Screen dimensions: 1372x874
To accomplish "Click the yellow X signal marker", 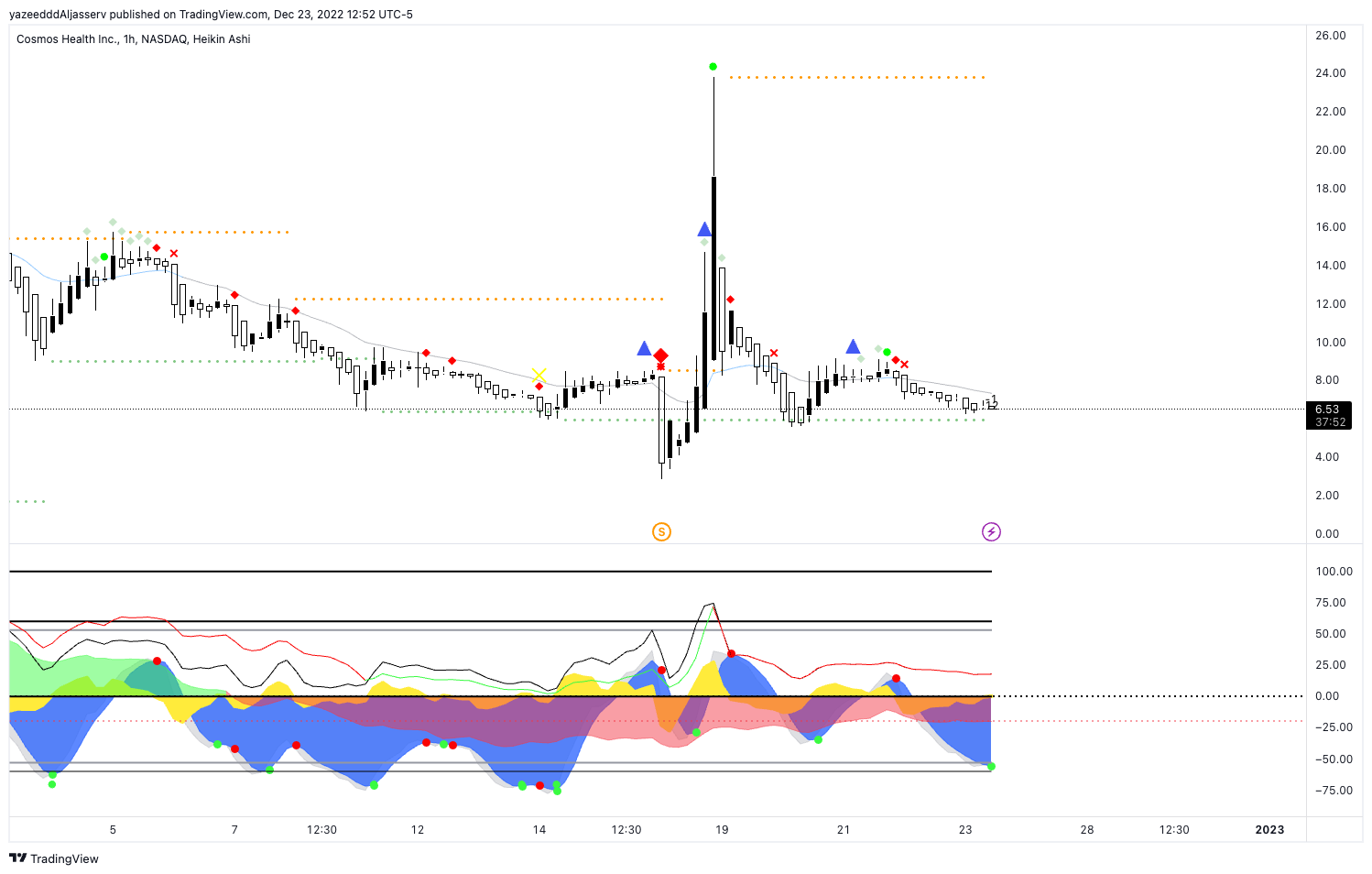I will 539,375.
